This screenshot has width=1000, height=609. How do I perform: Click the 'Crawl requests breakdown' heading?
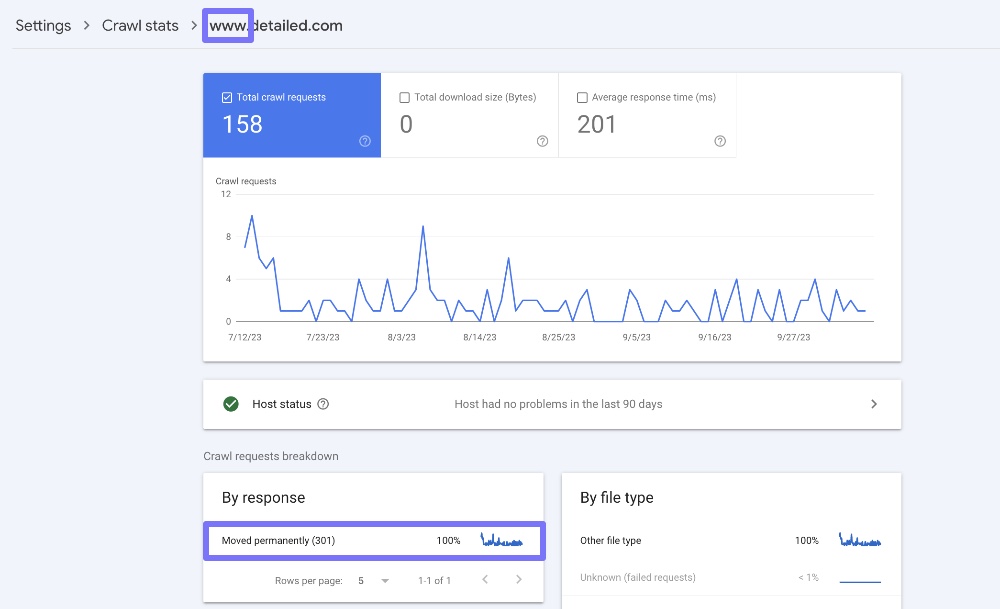pos(271,456)
